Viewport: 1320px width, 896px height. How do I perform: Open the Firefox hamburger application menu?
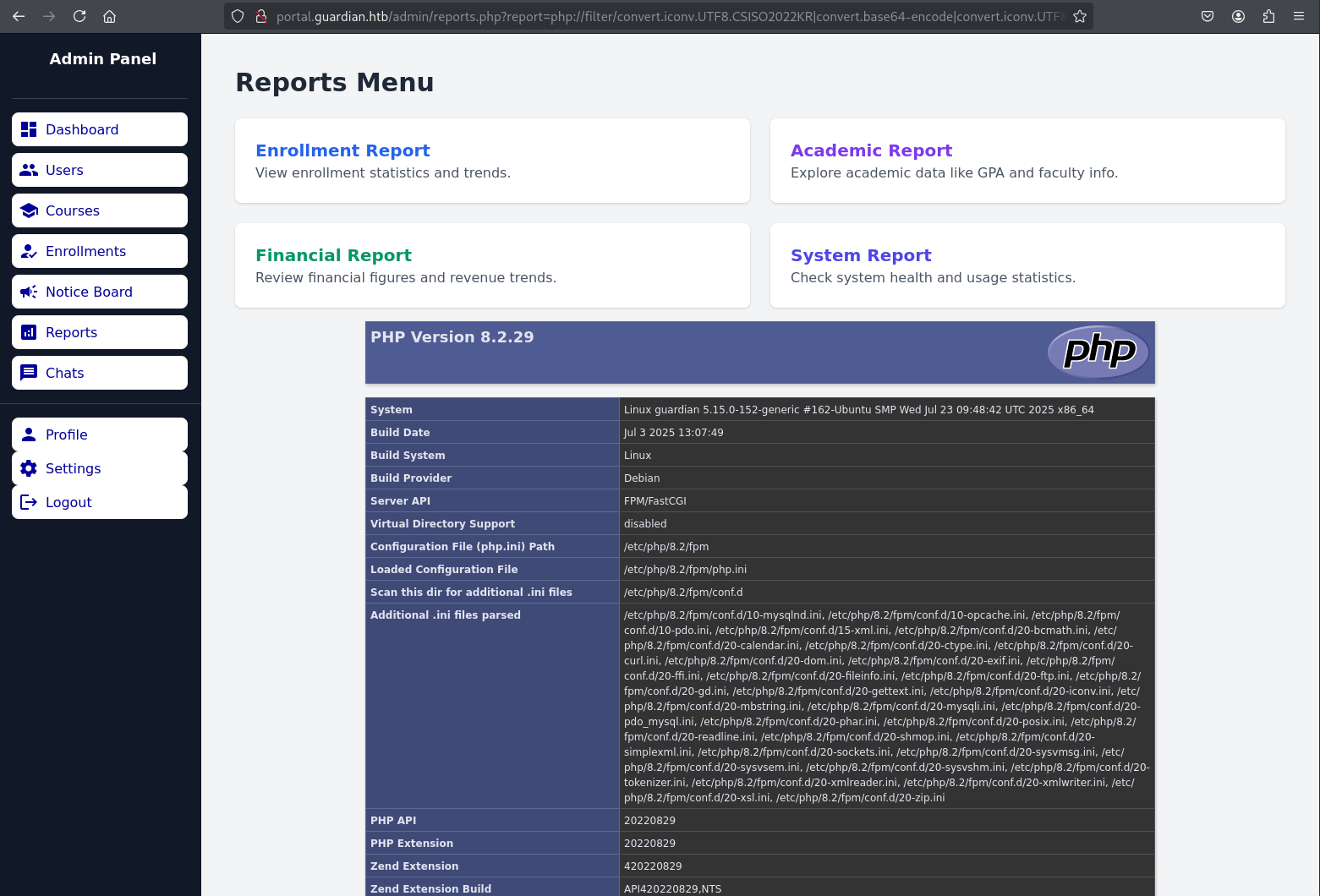click(x=1299, y=16)
